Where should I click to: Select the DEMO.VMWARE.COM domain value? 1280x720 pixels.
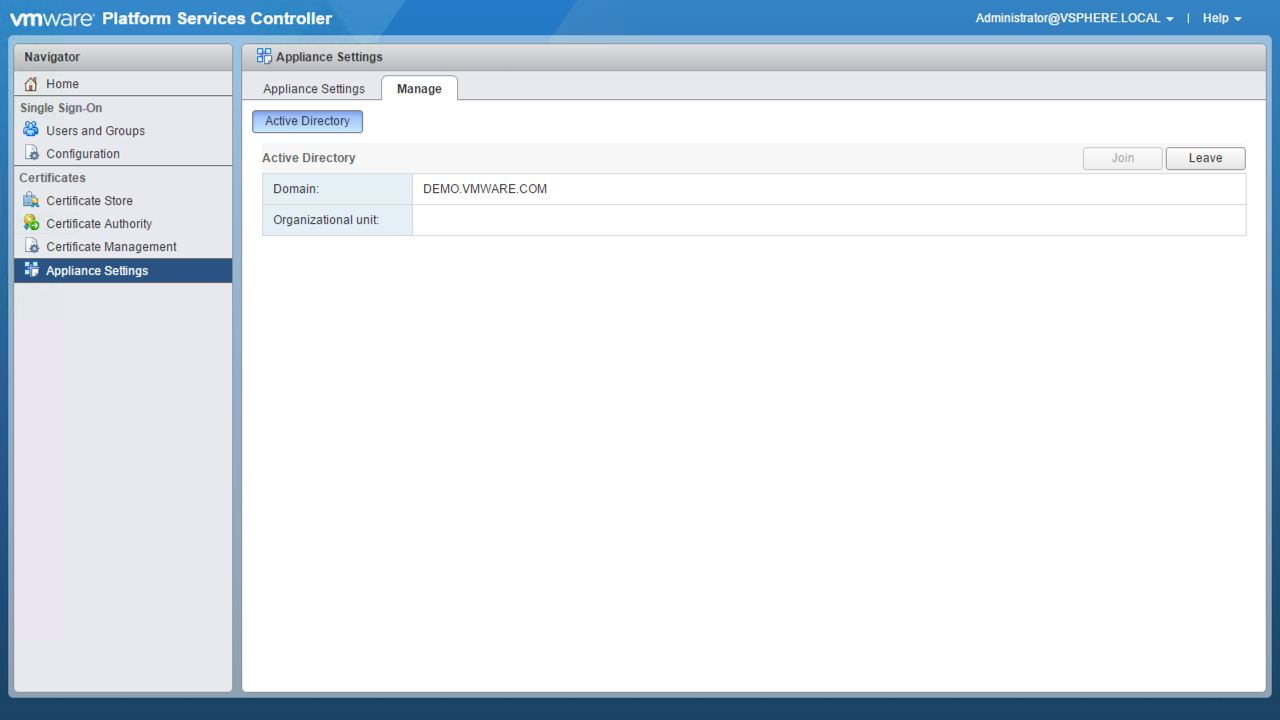click(485, 189)
